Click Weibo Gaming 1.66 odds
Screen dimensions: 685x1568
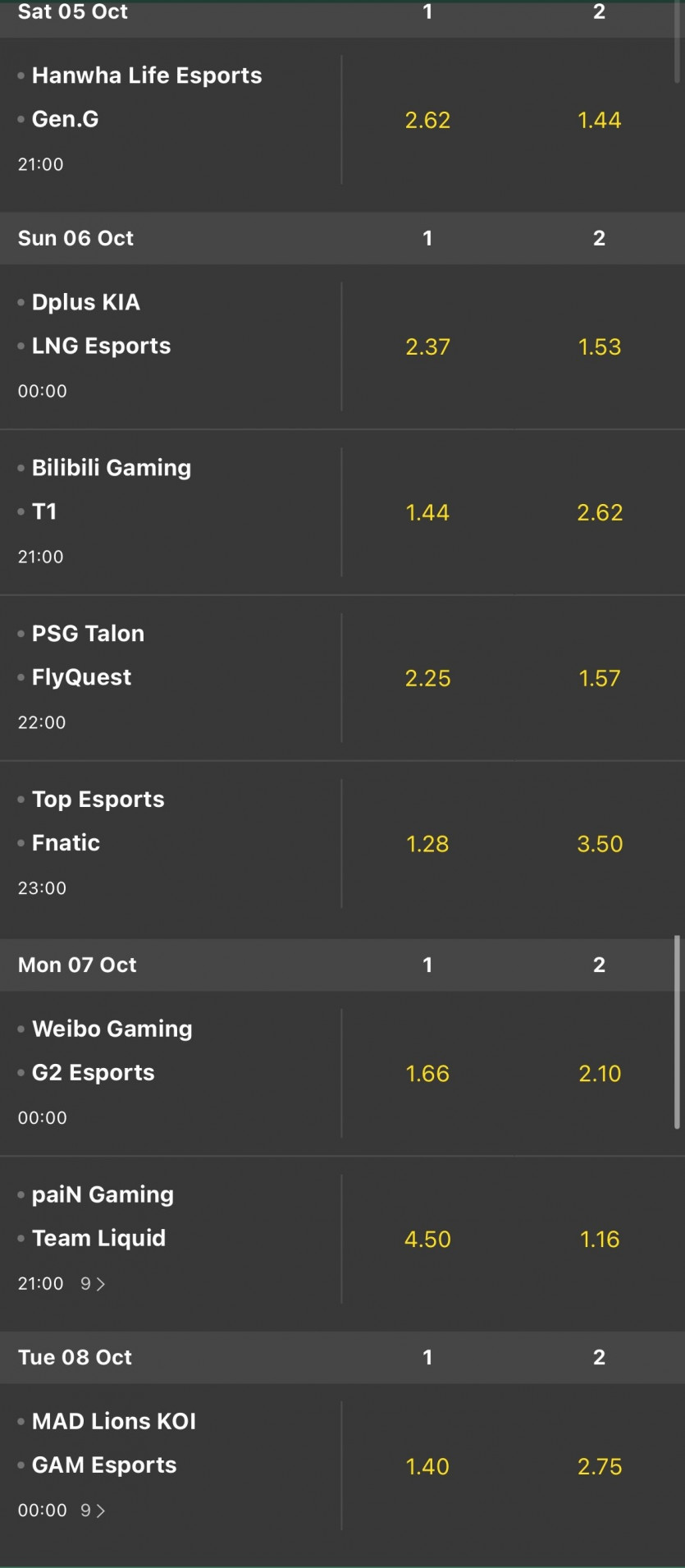click(x=427, y=1073)
